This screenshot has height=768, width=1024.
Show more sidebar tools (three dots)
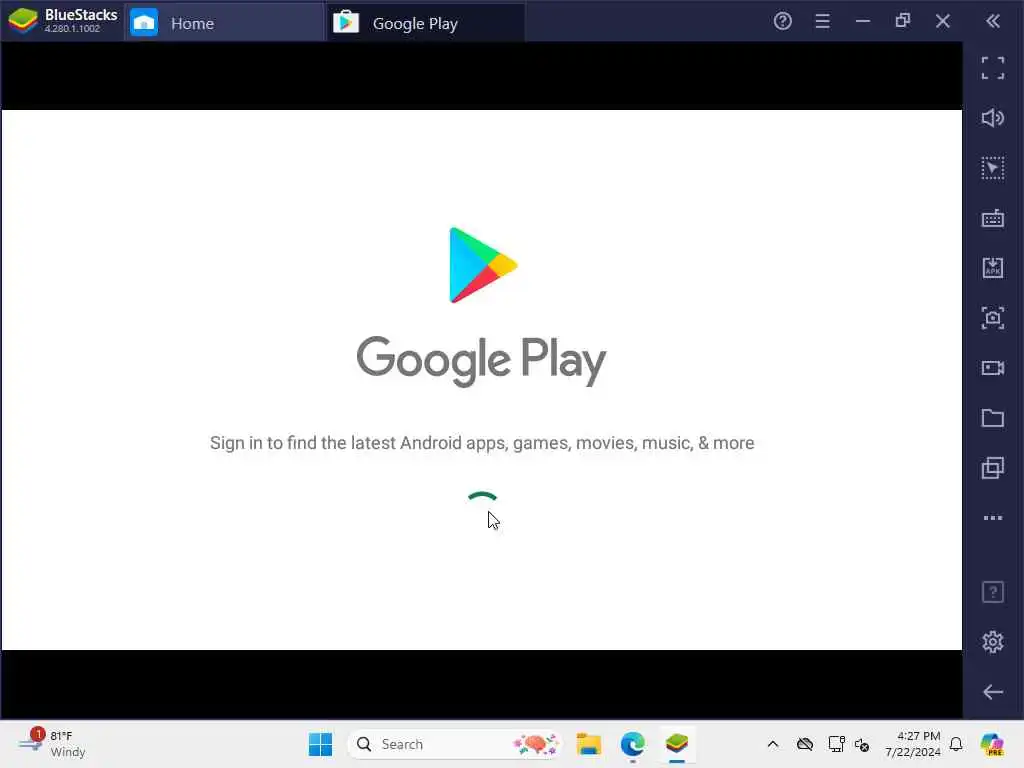pyautogui.click(x=993, y=518)
